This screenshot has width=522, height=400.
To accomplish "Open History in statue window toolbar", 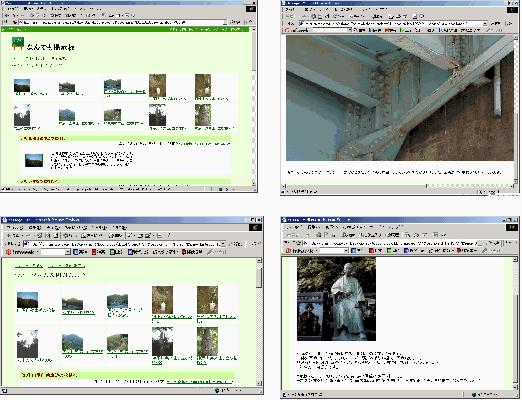I will 392,235.
